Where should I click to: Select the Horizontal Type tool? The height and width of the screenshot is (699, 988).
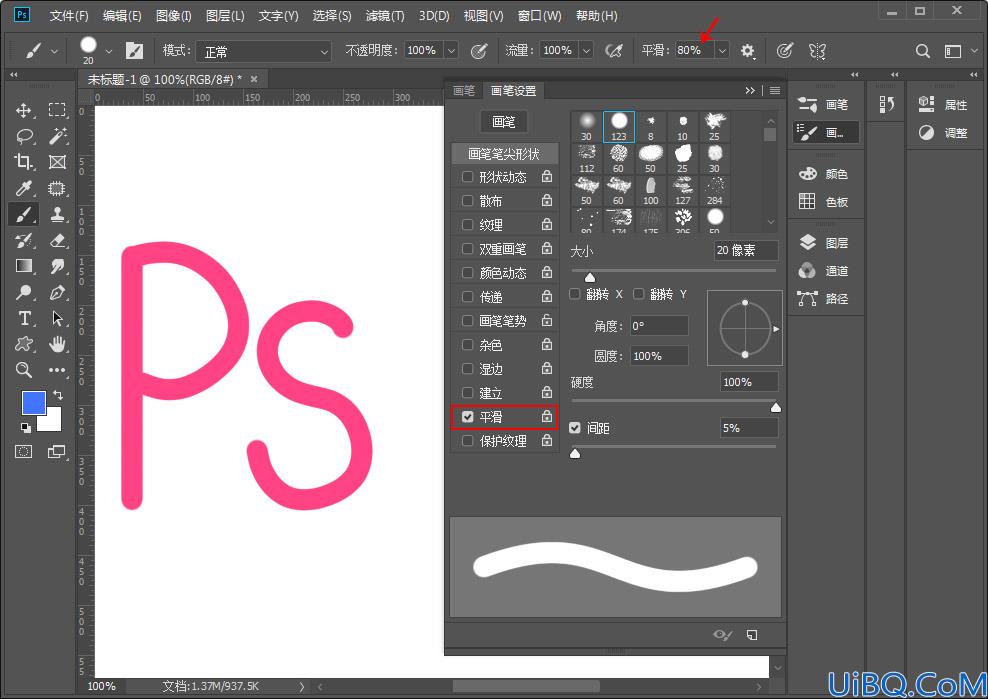(x=24, y=318)
